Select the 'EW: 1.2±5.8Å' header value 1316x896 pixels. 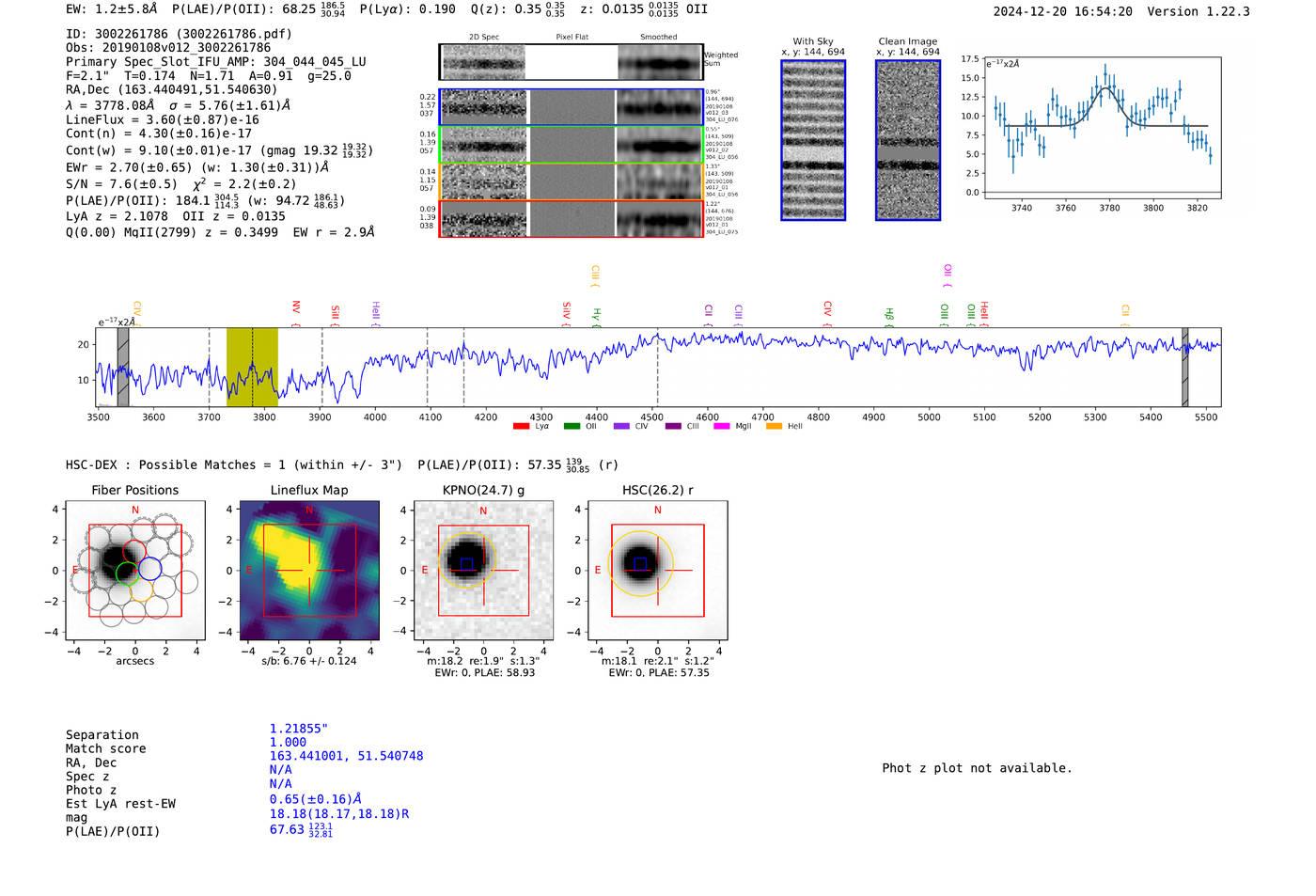pos(111,8)
